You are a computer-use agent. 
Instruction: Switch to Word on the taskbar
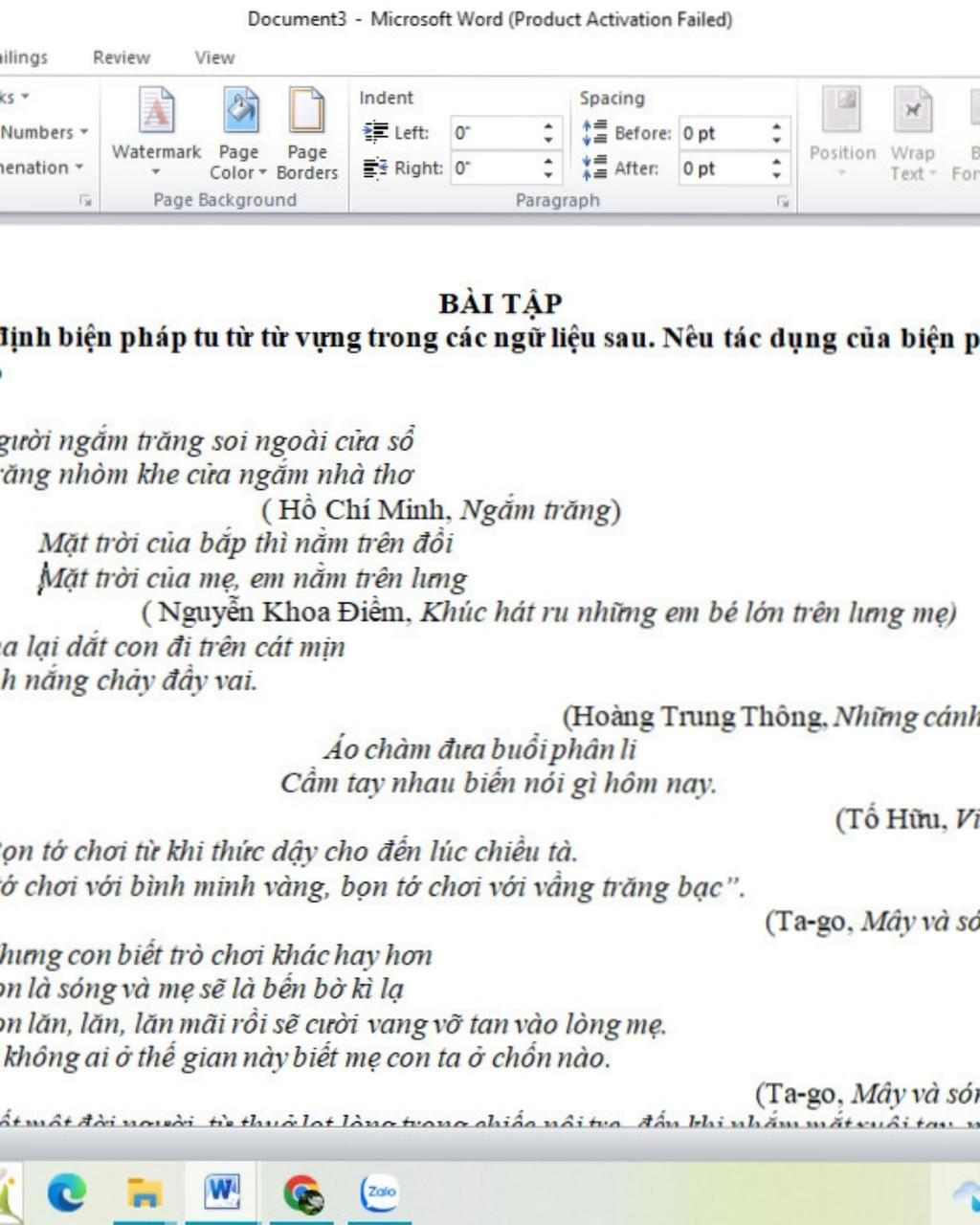pos(222,1192)
